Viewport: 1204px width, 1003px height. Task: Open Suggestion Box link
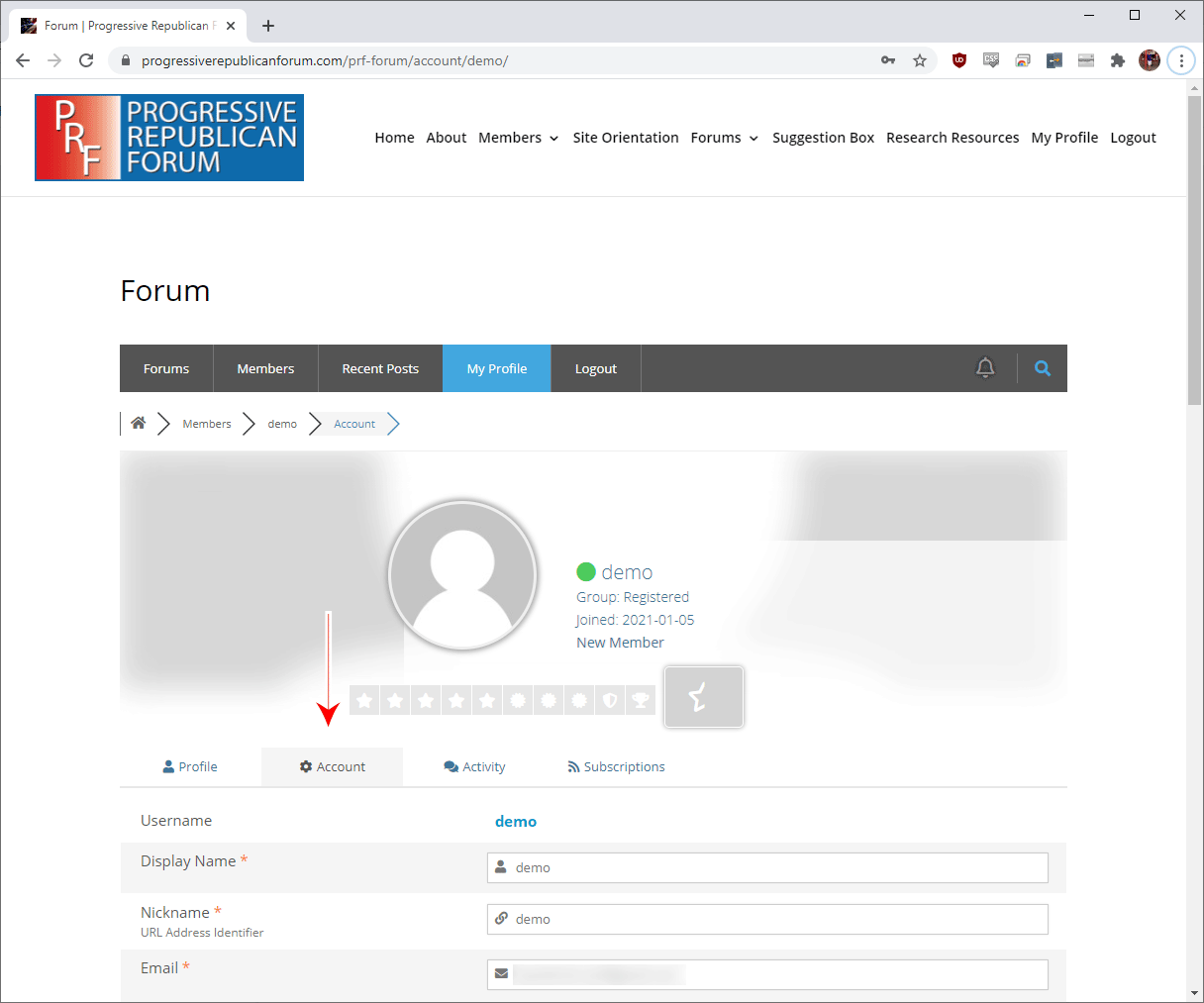(823, 138)
